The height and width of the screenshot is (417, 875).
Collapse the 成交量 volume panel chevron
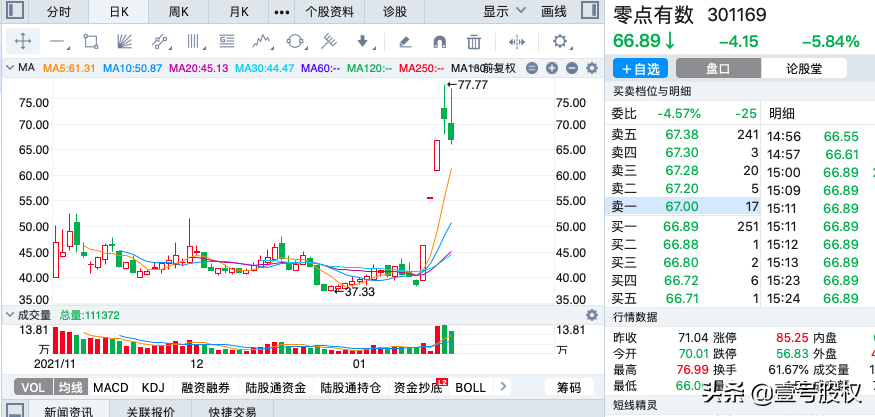point(9,315)
